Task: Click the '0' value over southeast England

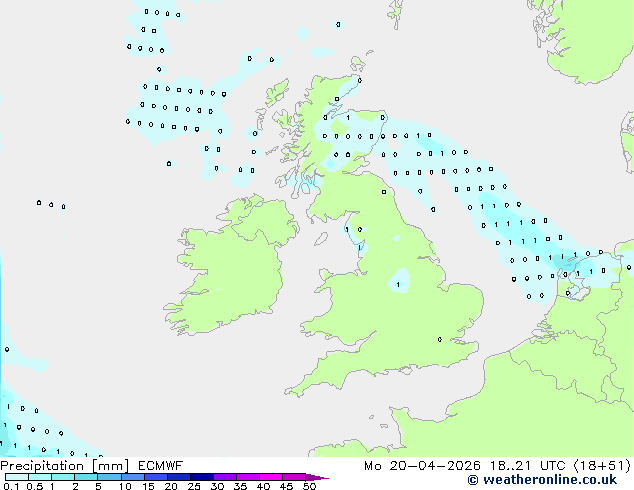Action: 440,339
